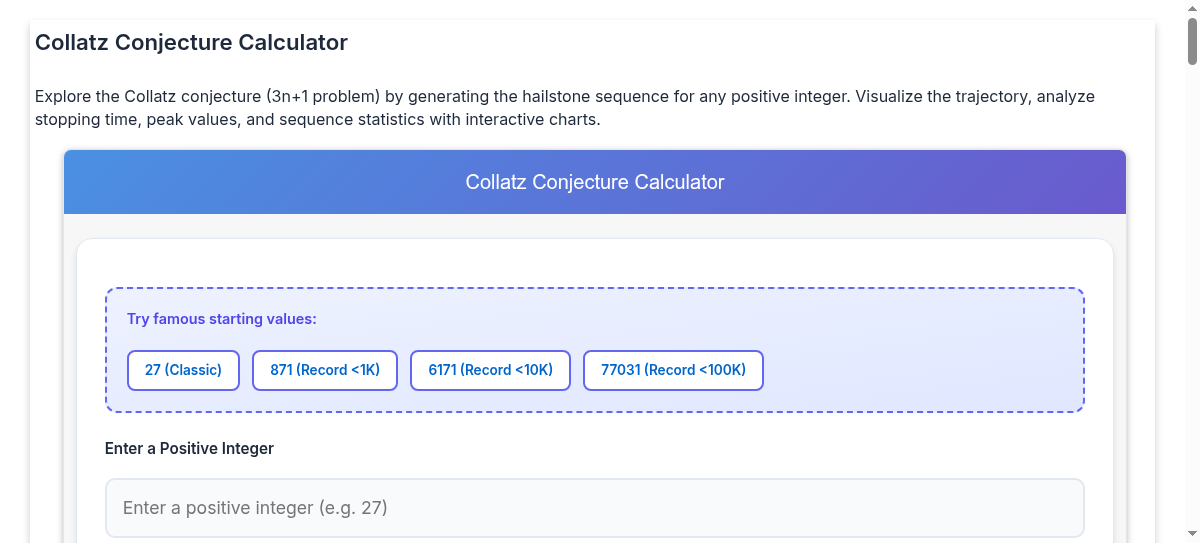Click the gradient banner calculator title
Screen dimensions: 1200x543
(x=594, y=182)
